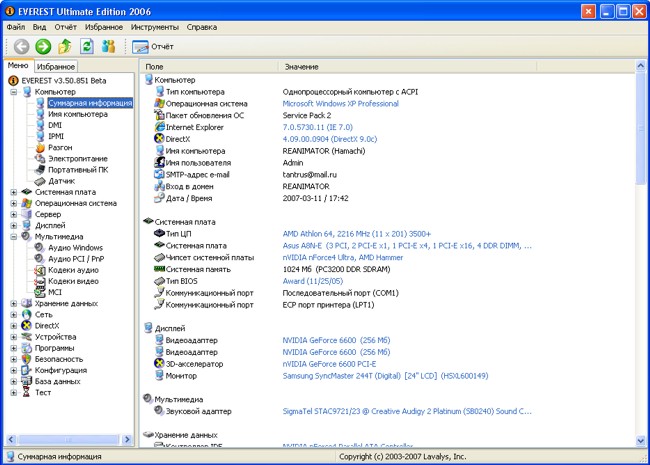Select Суммарная информация in the tree
Viewport: 650px width, 465px height.
point(90,103)
